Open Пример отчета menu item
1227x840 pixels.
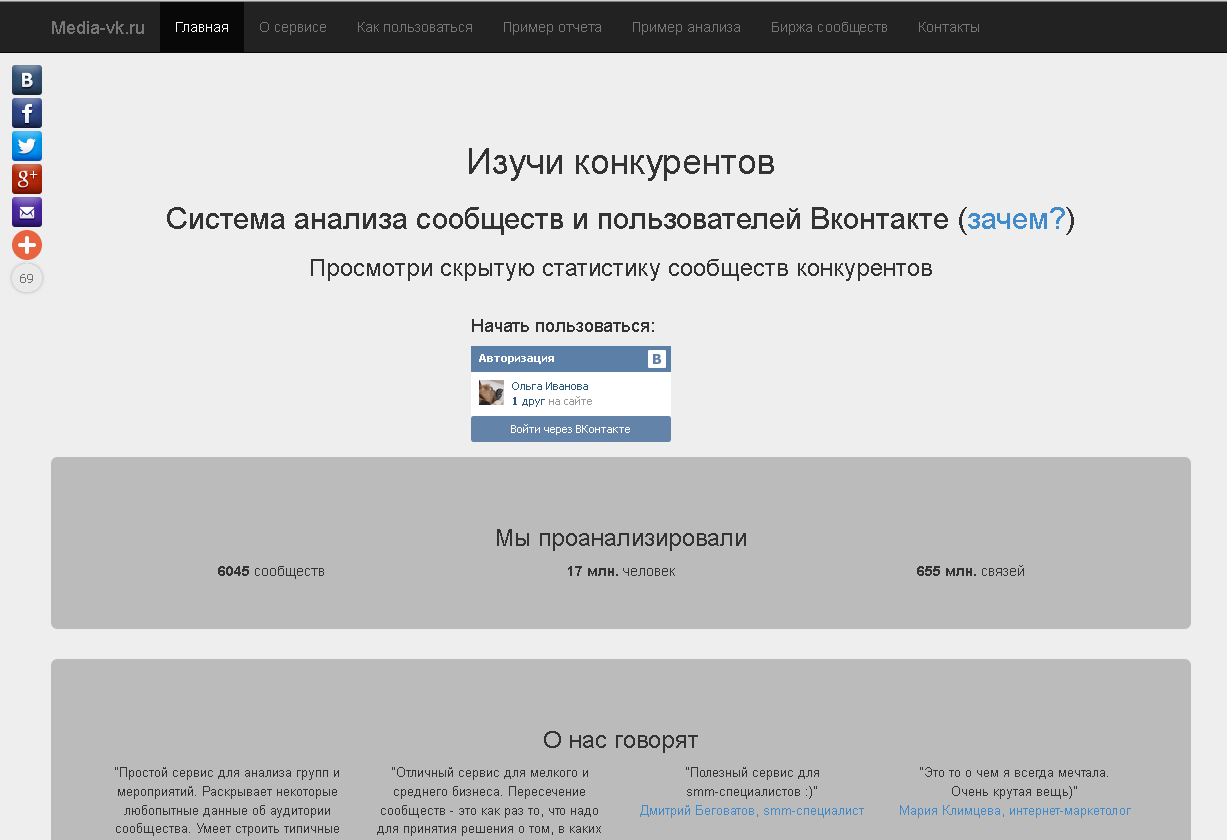[553, 27]
